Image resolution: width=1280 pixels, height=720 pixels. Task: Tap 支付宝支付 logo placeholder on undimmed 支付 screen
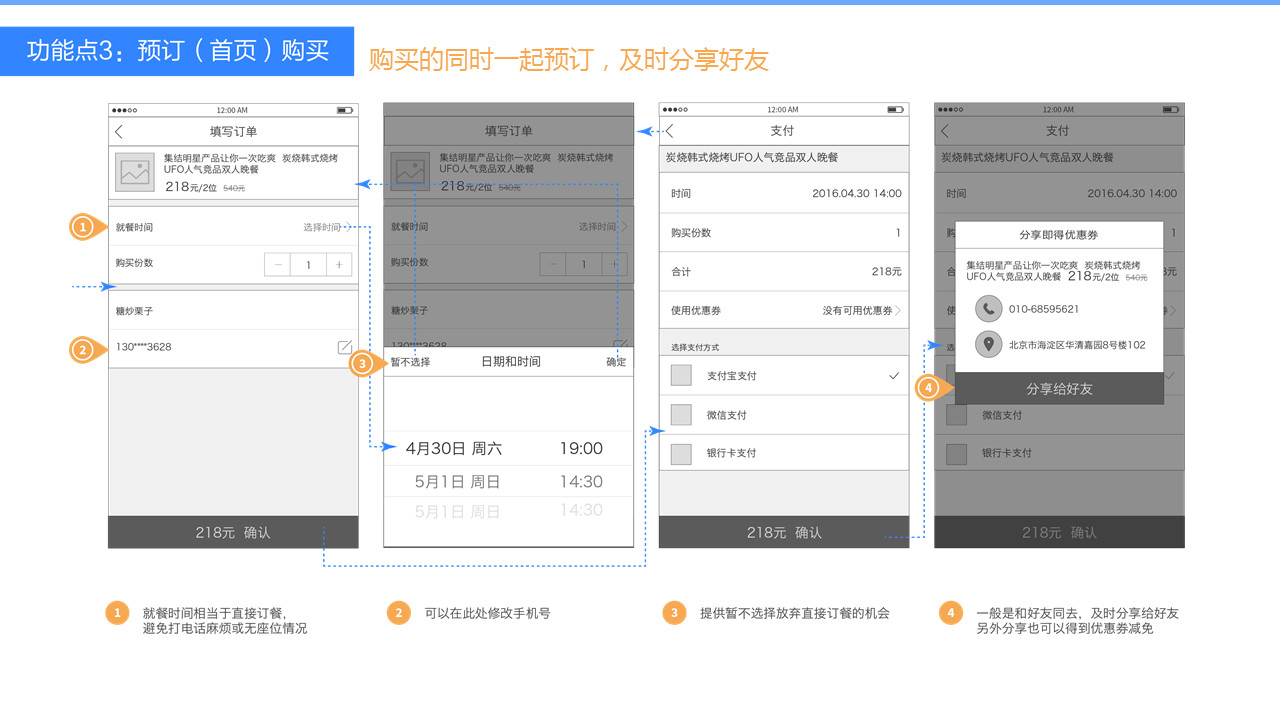pyautogui.click(x=681, y=376)
